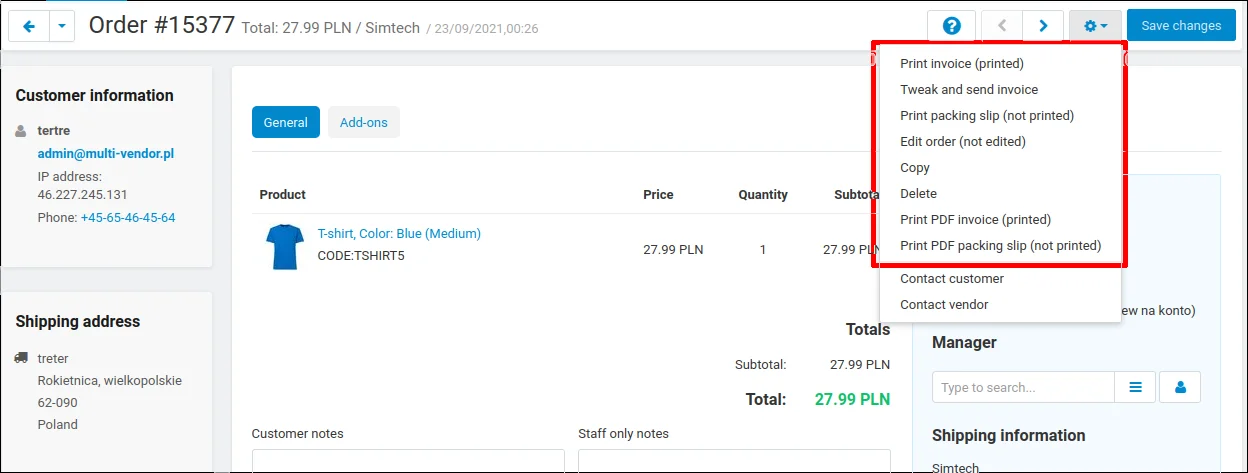Focus the manager search input field

point(1022,387)
